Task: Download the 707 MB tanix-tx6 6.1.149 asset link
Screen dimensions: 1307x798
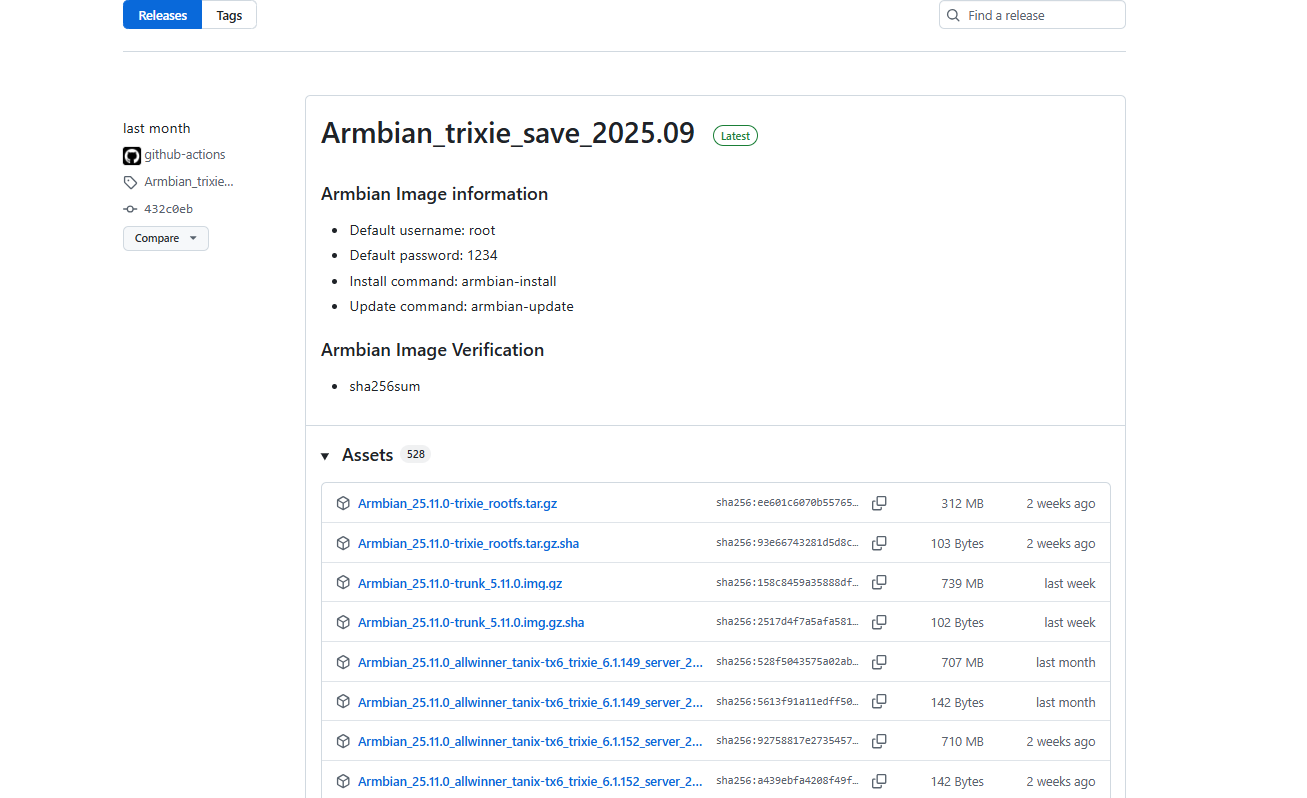Action: (530, 662)
